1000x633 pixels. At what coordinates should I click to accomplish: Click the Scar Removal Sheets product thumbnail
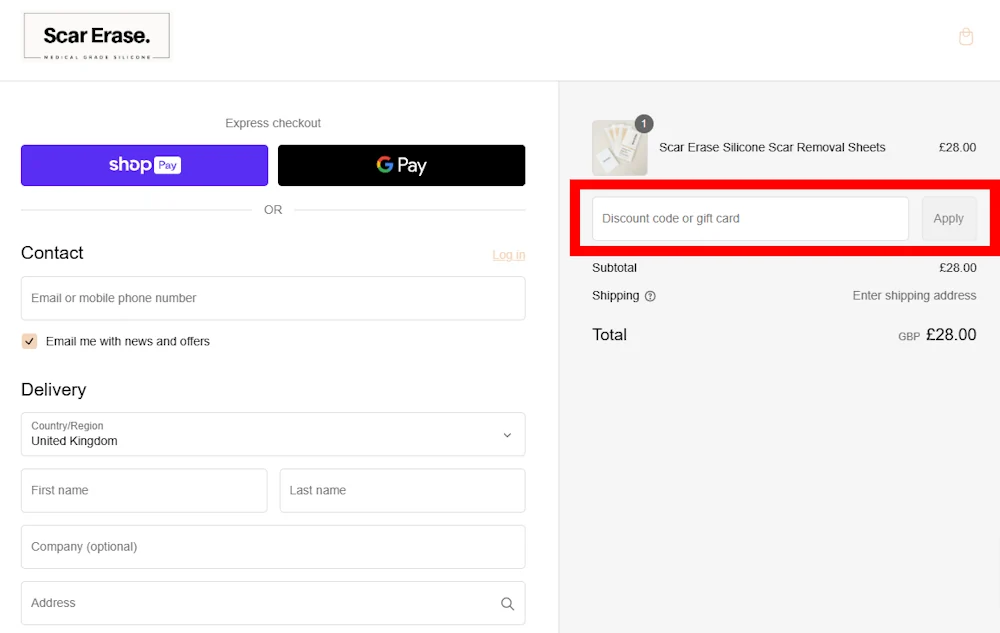[x=619, y=148]
